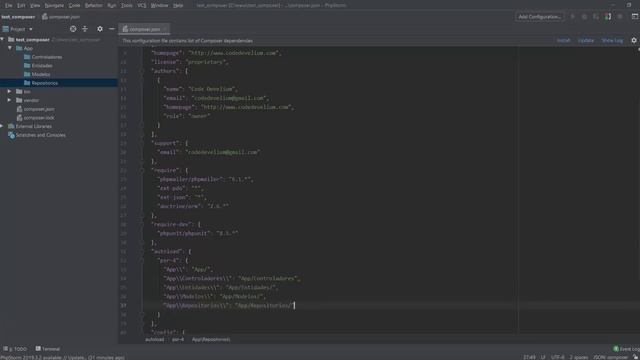Image resolution: width=640 pixels, height=360 pixels.
Task: Open the Code menu
Action: tap(74, 5)
